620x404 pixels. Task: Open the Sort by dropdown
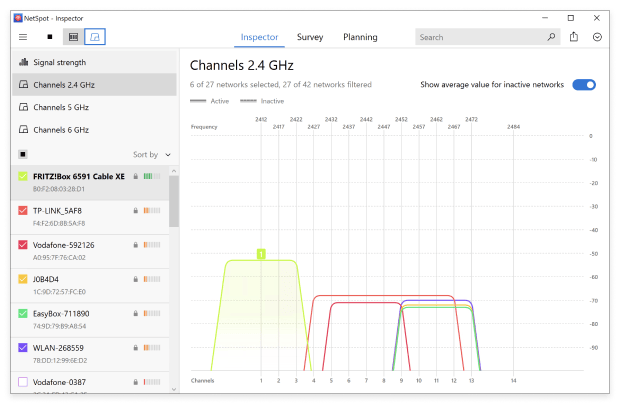tap(152, 155)
